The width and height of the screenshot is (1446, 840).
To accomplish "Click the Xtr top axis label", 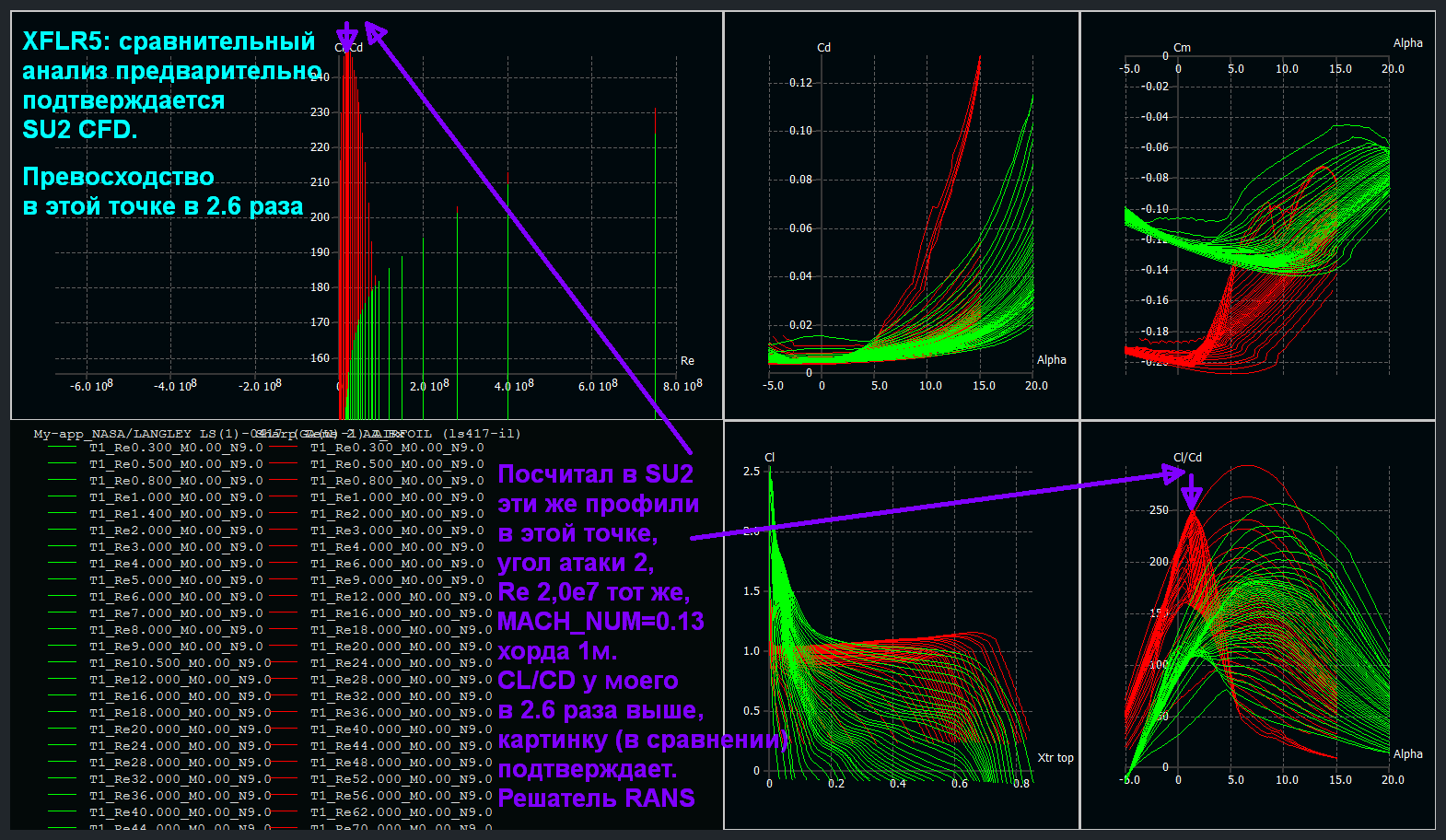I will [x=1055, y=758].
